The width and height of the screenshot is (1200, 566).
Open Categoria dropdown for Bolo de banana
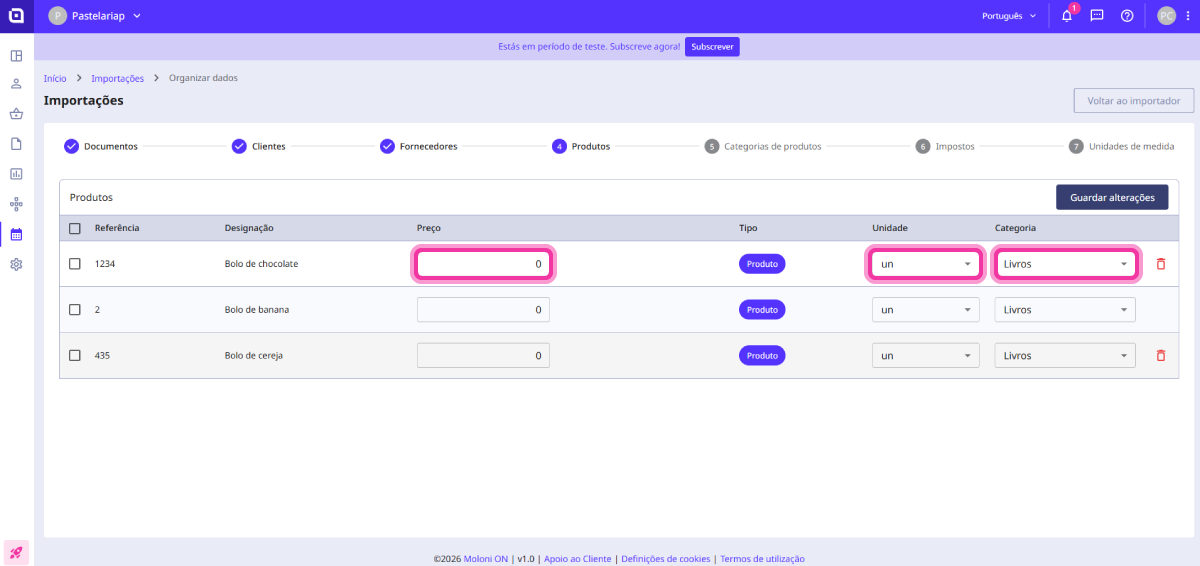click(1064, 310)
